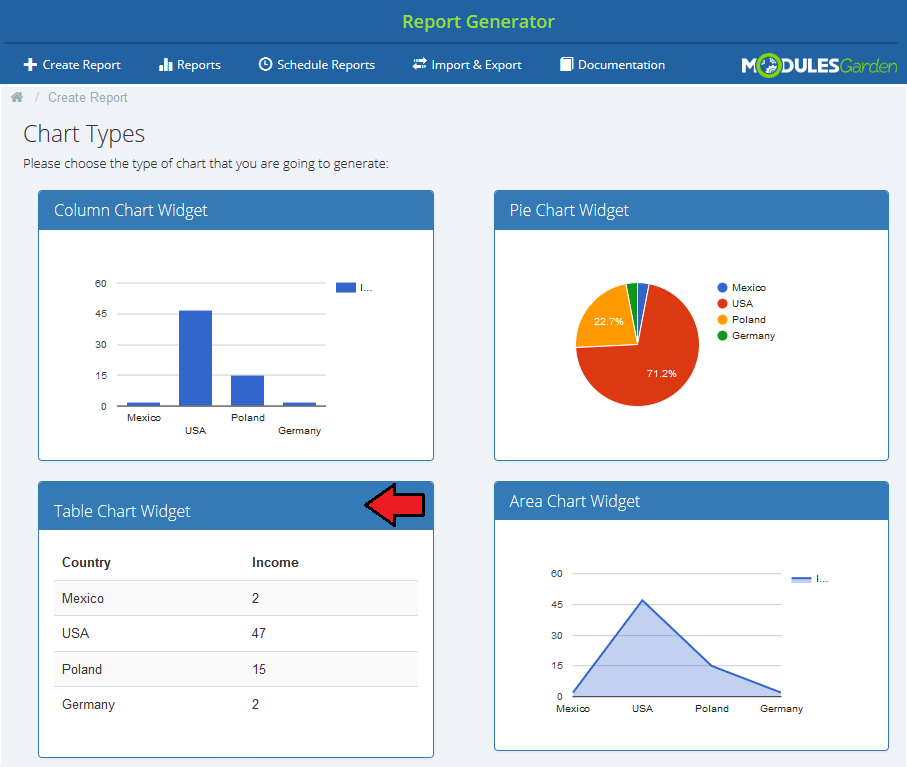
Task: Click the Poland orange legend dot
Action: click(722, 320)
